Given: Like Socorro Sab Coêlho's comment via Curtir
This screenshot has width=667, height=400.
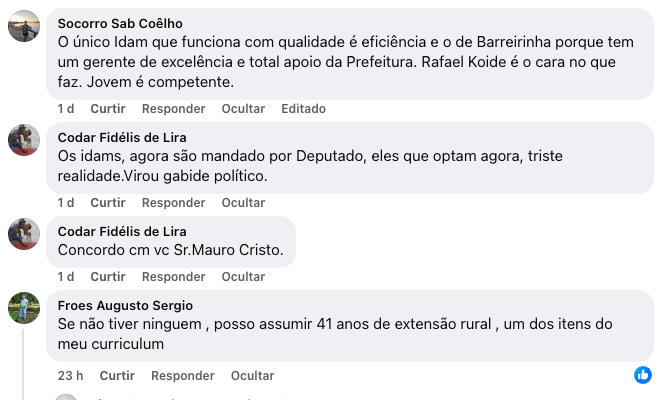Looking at the screenshot, I should [x=108, y=108].
